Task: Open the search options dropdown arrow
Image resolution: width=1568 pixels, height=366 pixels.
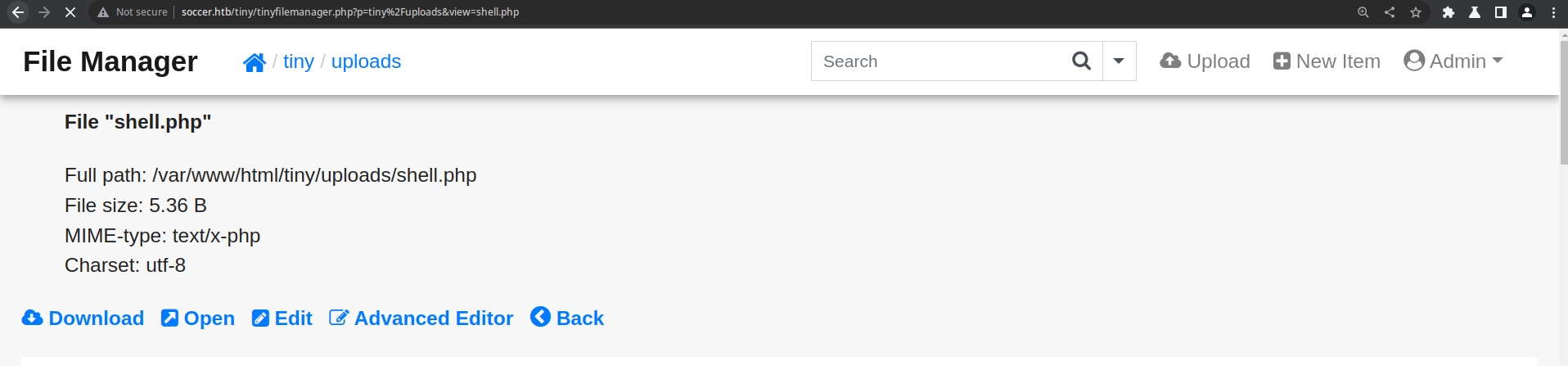Action: 1119,61
